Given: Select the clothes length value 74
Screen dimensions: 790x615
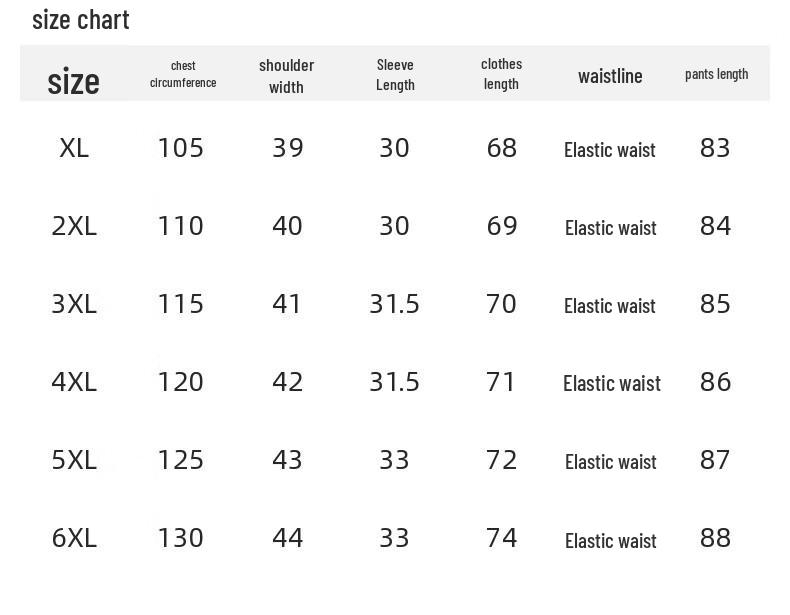Looking at the screenshot, I should pyautogui.click(x=501, y=538).
